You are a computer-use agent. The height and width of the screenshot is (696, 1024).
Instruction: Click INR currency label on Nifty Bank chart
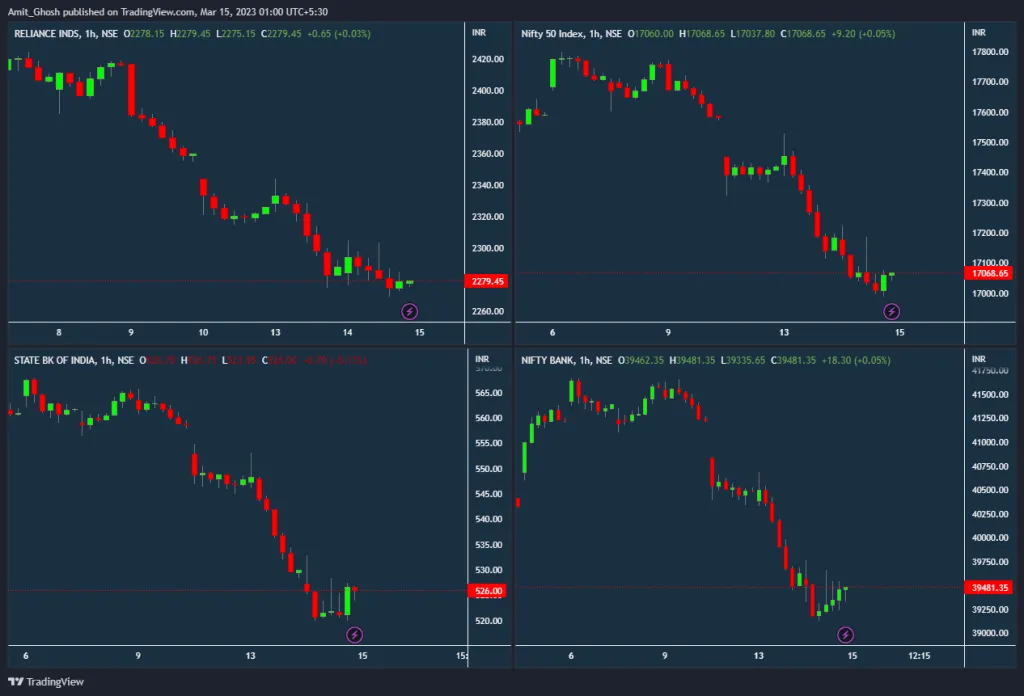click(978, 360)
